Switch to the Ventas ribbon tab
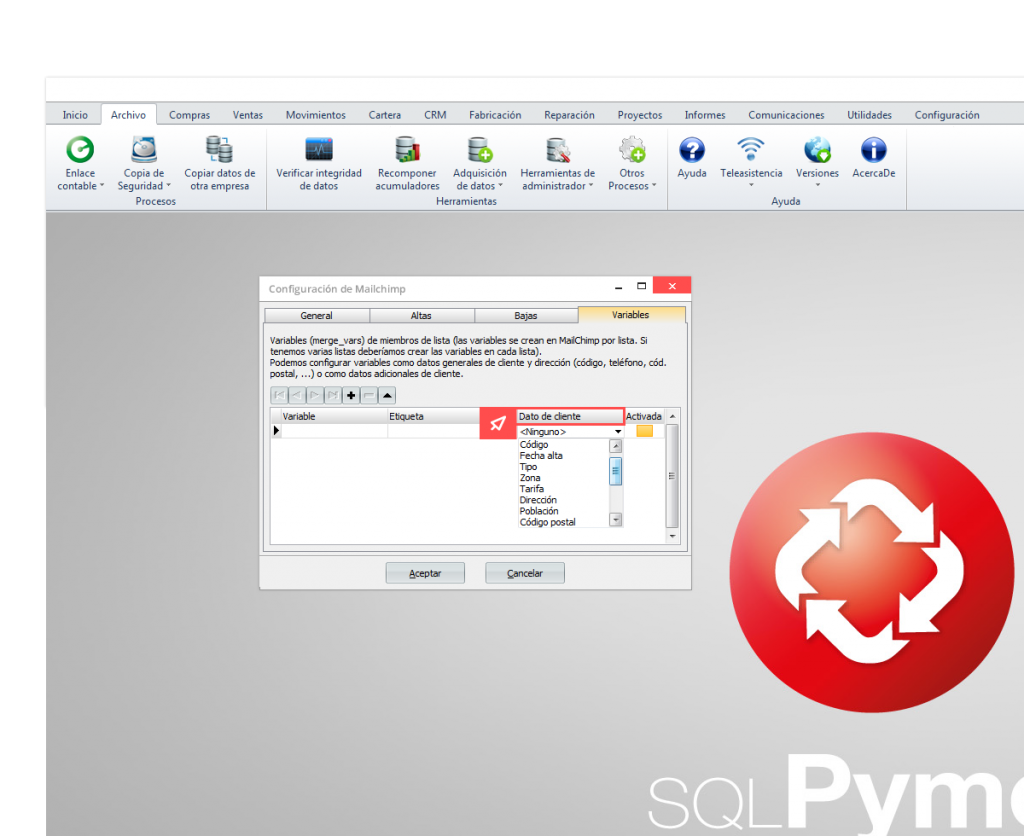 tap(247, 115)
